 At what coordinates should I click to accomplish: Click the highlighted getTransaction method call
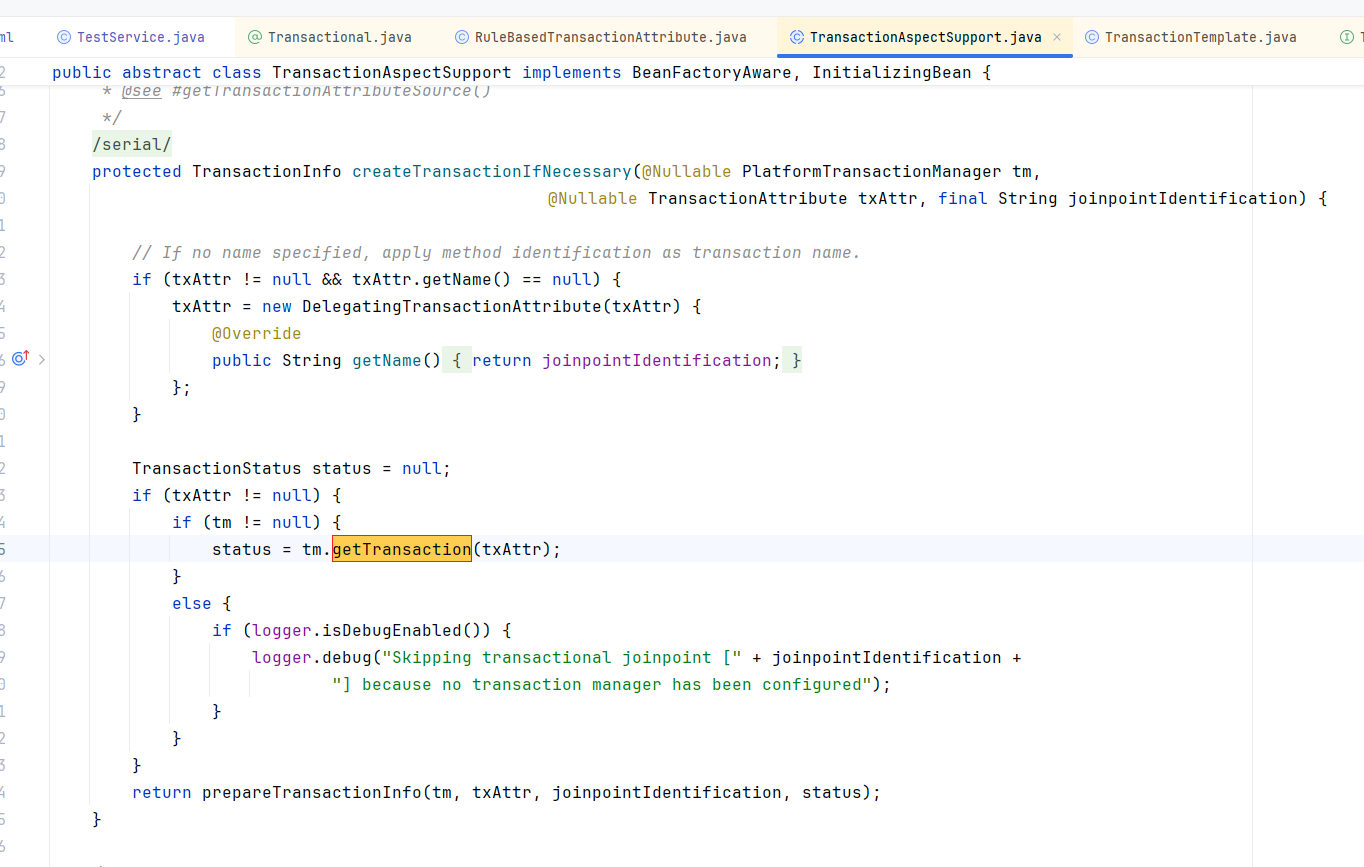(401, 549)
